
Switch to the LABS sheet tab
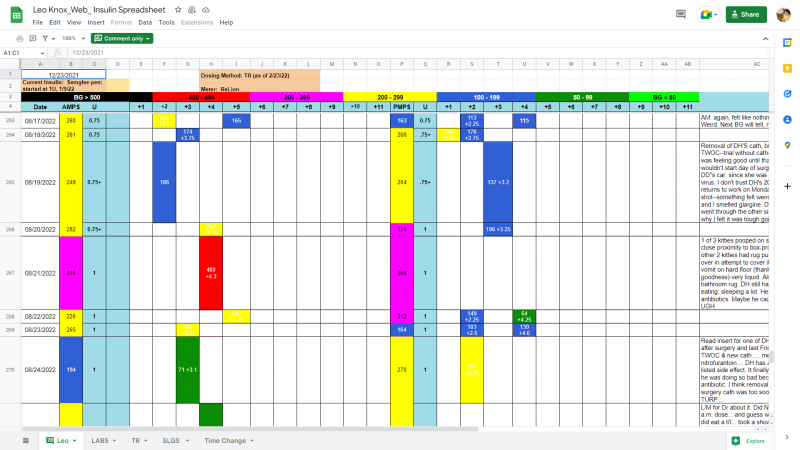tap(100, 440)
